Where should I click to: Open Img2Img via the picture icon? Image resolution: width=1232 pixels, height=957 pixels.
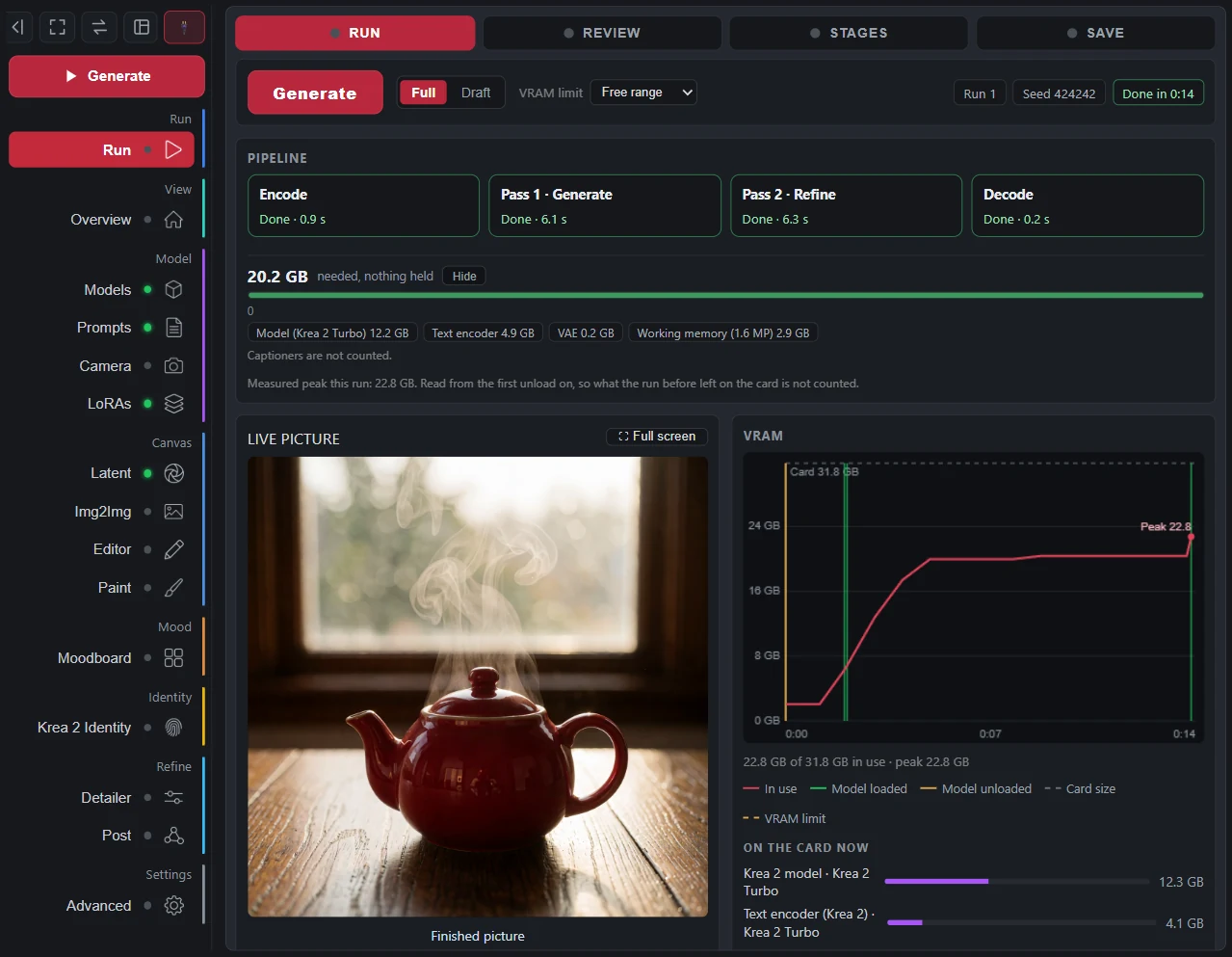[x=173, y=512]
